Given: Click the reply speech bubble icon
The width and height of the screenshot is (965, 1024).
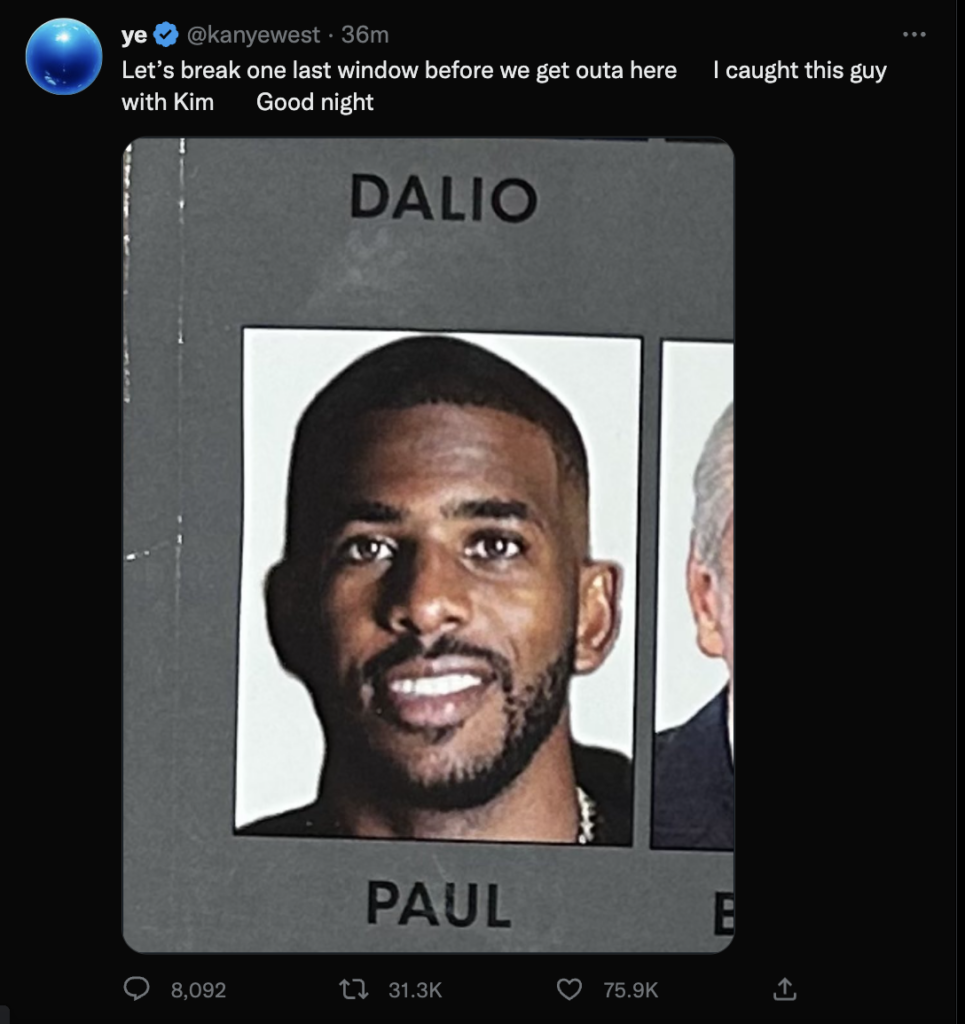Looking at the screenshot, I should 136,989.
